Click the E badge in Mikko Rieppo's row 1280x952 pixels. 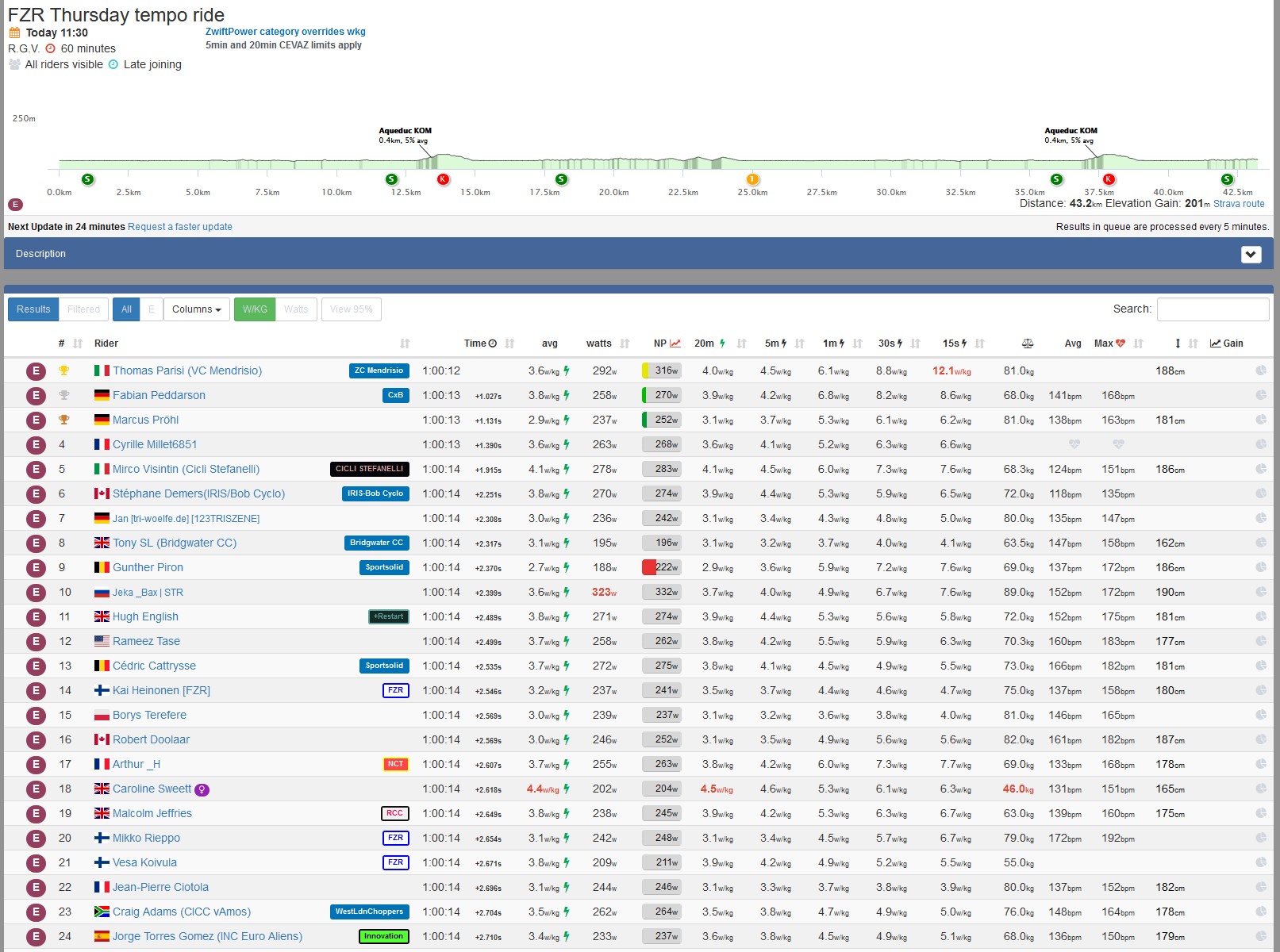35,839
